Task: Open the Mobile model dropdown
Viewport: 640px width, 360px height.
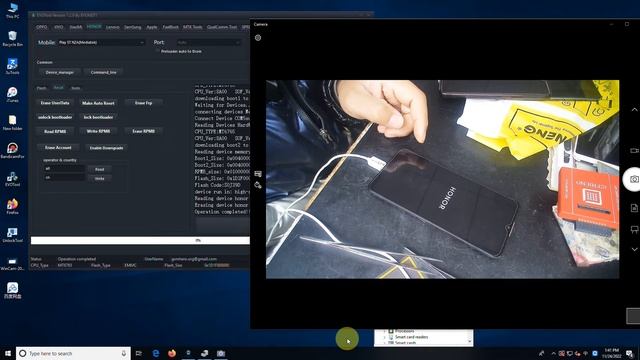Action: click(x=101, y=42)
